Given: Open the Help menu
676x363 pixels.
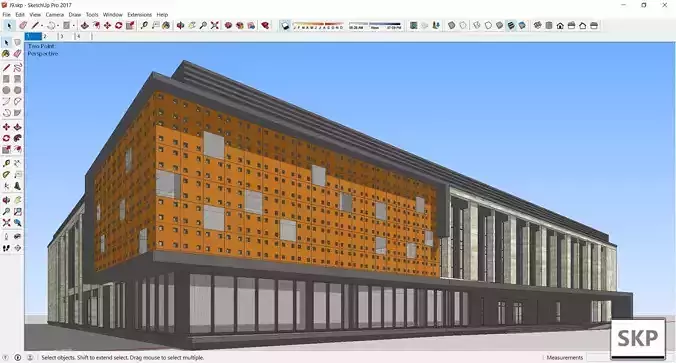Looking at the screenshot, I should pos(162,15).
